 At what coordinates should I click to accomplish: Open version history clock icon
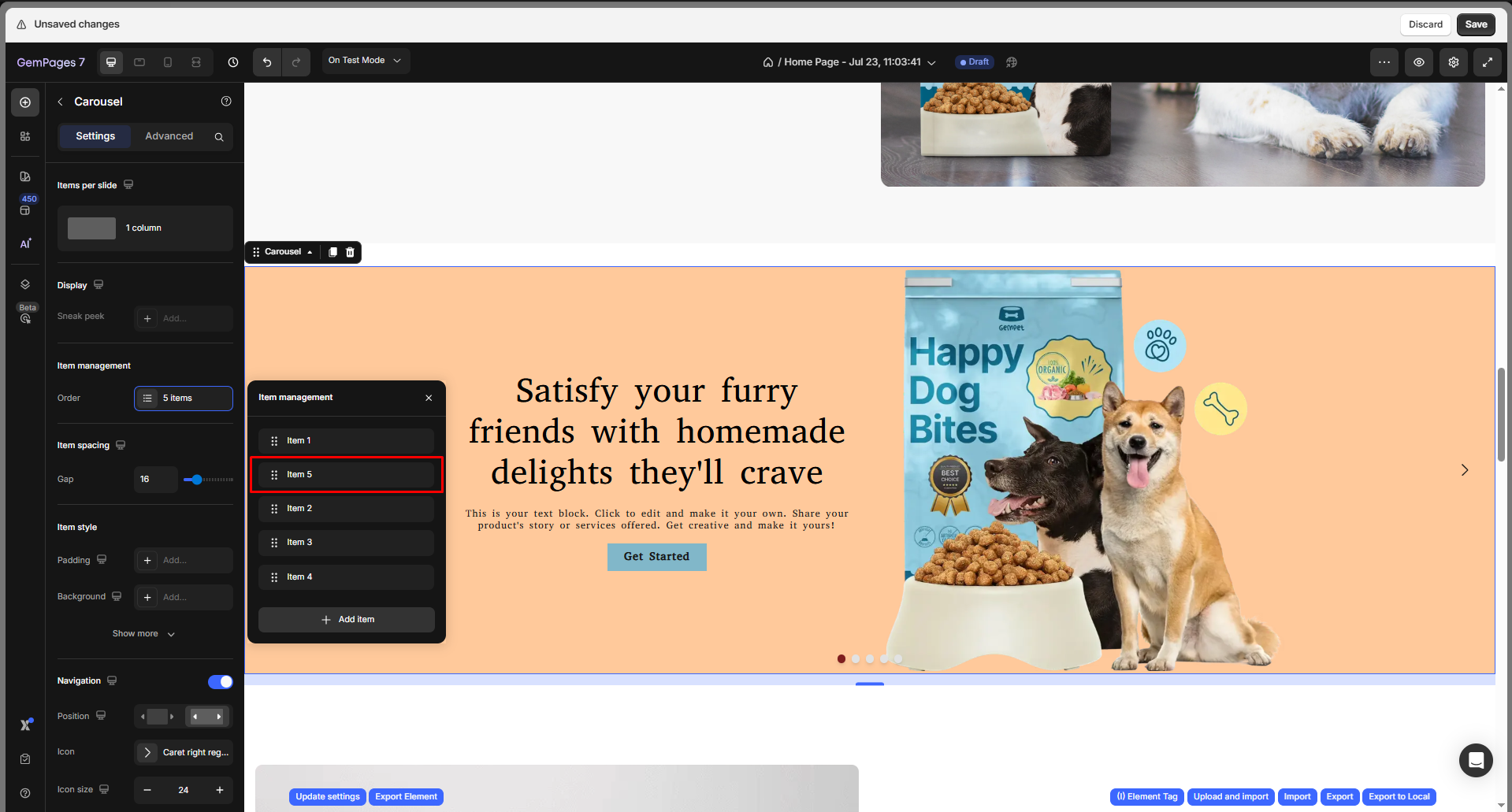[233, 62]
